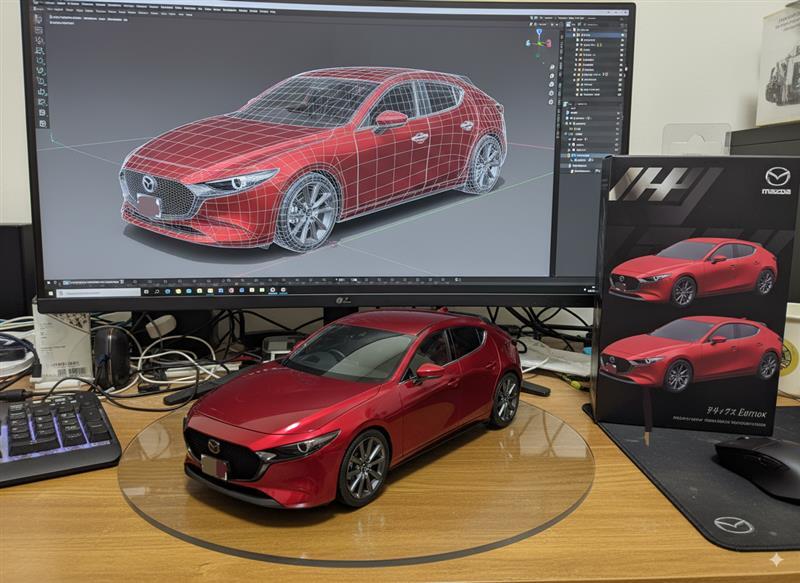Toggle eye icon of highlighted top outliner collection
The height and width of the screenshot is (583, 800).
[620, 33]
